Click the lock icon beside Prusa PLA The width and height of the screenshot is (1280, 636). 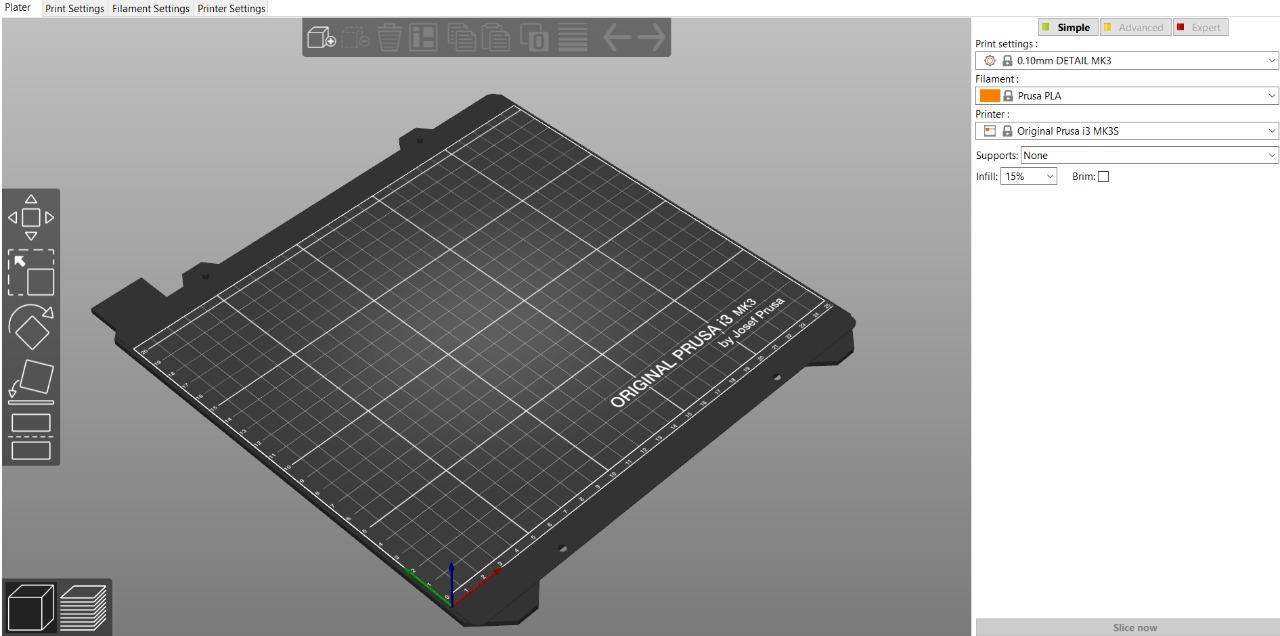(1009, 96)
